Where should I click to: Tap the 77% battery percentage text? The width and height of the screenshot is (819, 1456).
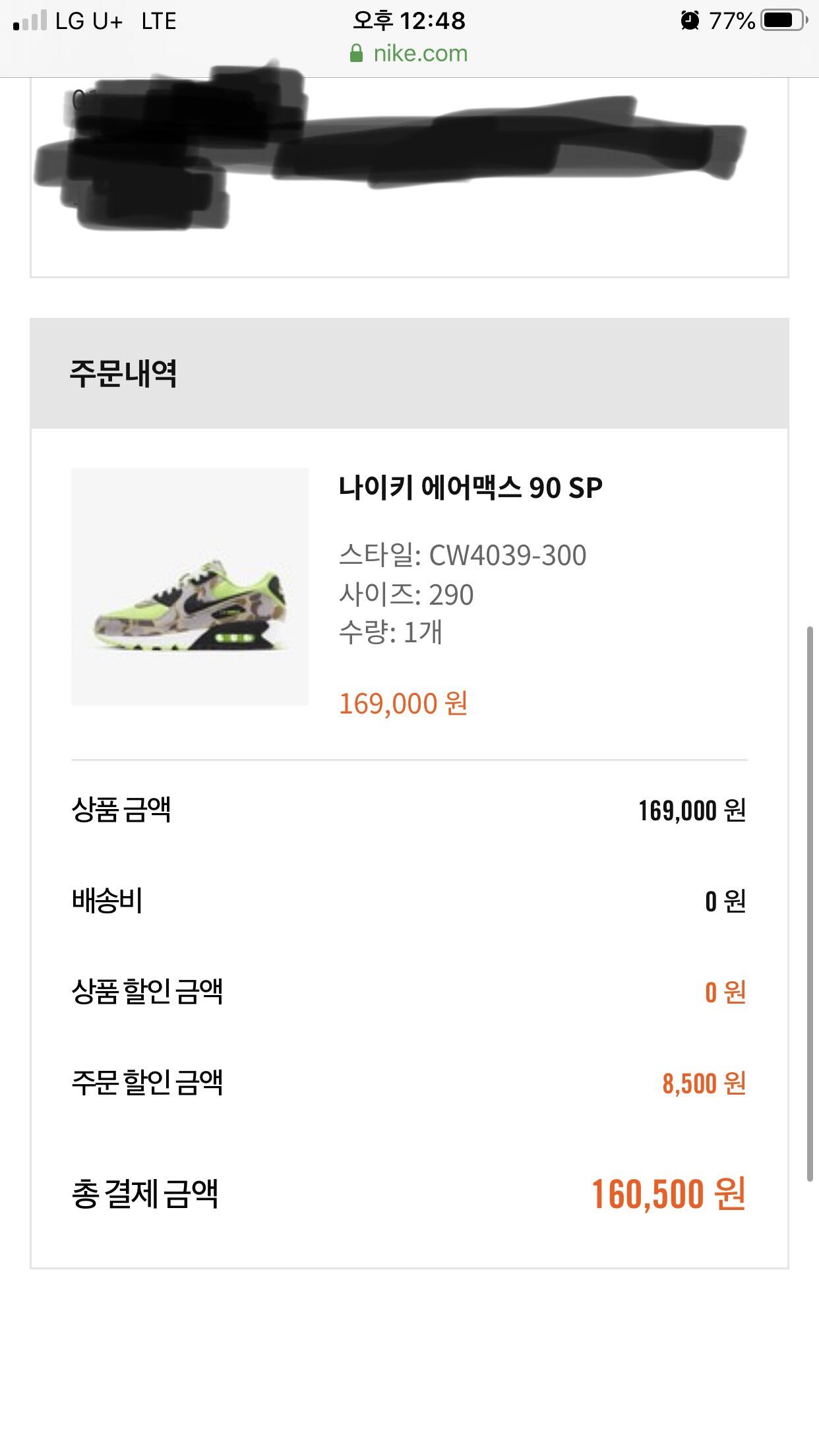[731, 21]
